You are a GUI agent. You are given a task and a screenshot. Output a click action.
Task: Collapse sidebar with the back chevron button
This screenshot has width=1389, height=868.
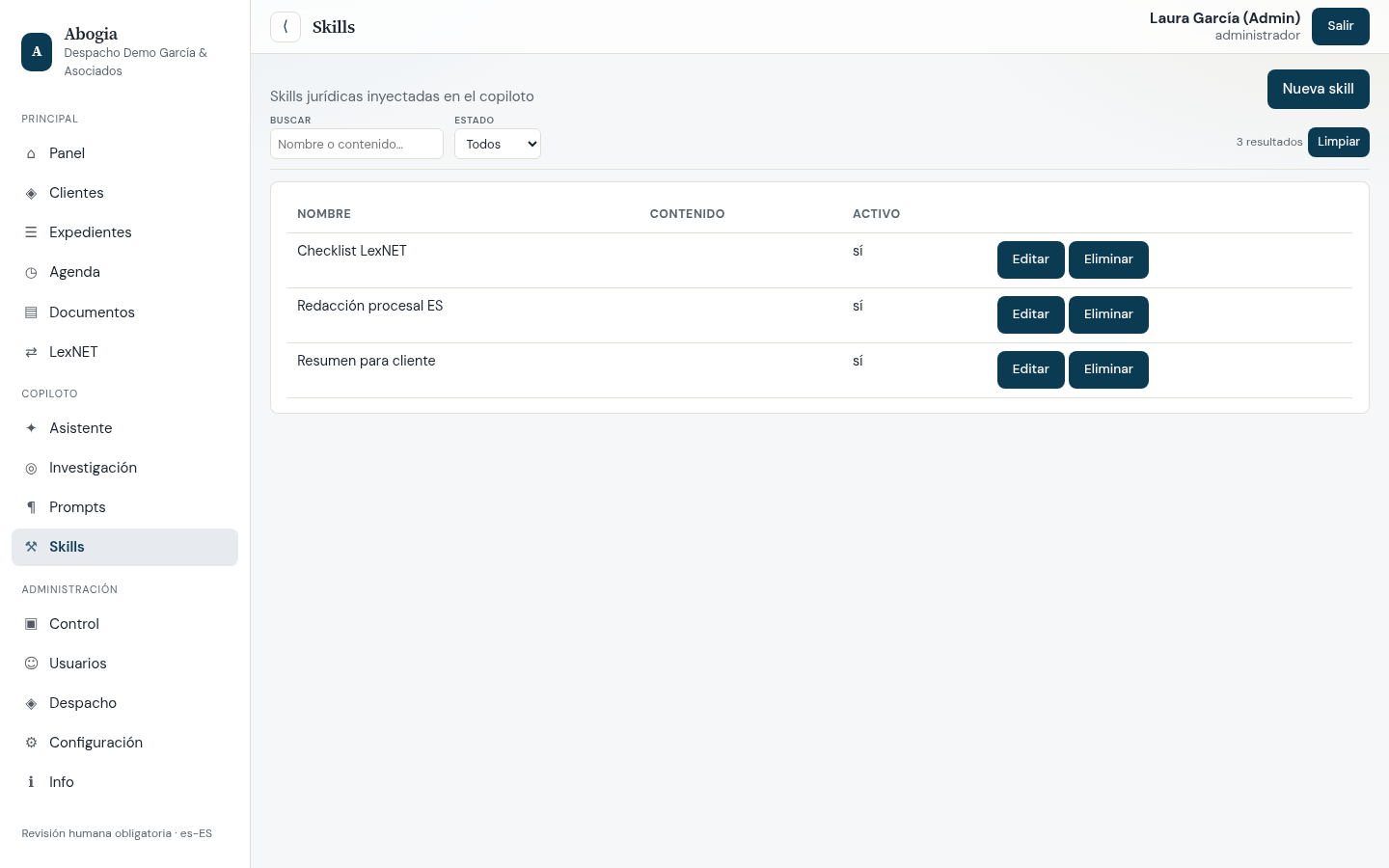(286, 27)
